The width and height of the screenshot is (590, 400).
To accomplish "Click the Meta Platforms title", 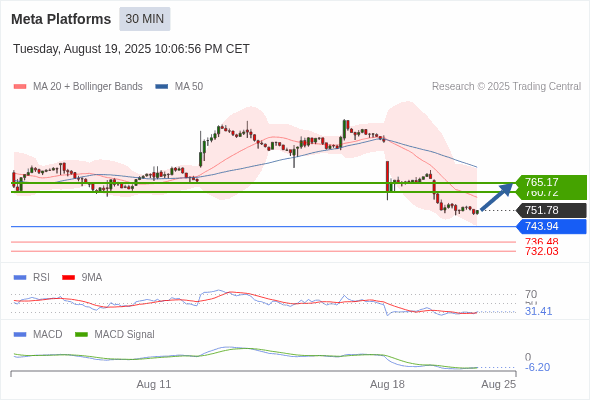I will click(x=61, y=19).
